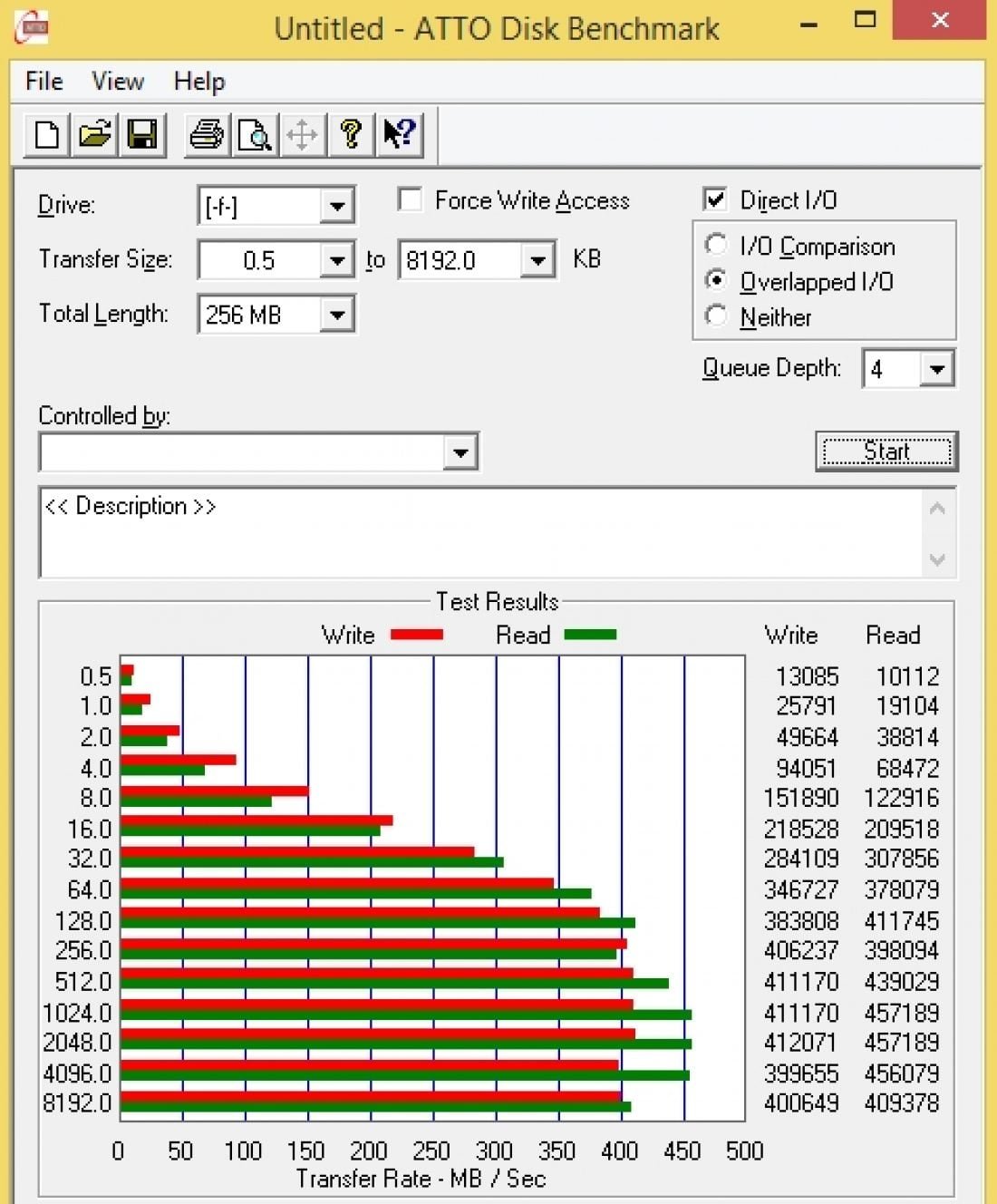This screenshot has width=997, height=1204.
Task: Click the Description scroll down arrow
Action: [938, 559]
